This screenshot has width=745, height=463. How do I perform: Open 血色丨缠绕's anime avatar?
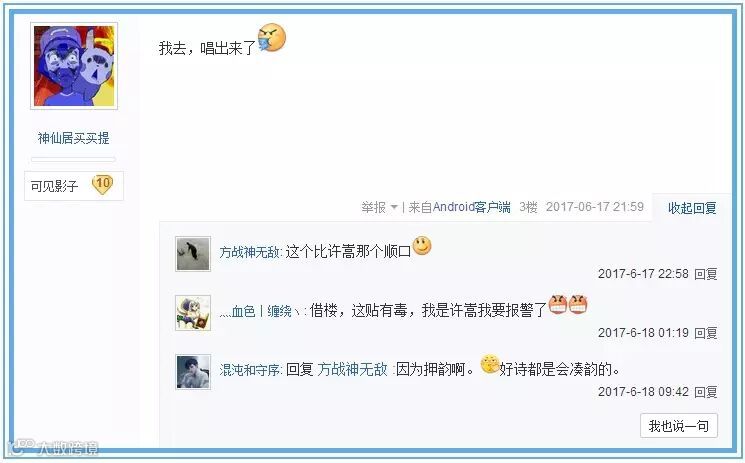pos(193,313)
